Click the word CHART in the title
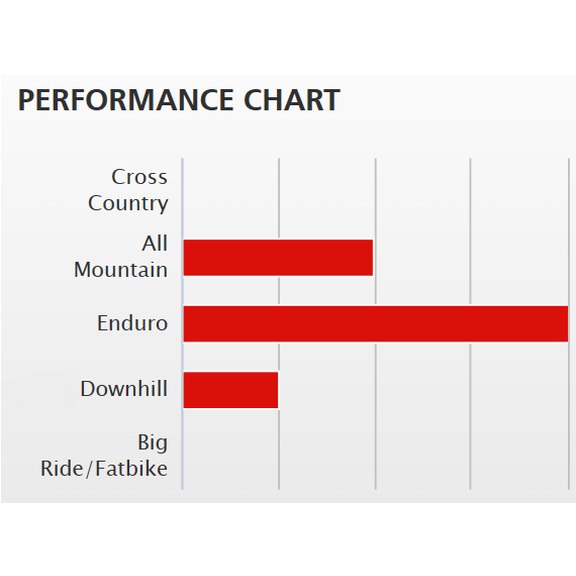The image size is (576, 576). (292, 100)
